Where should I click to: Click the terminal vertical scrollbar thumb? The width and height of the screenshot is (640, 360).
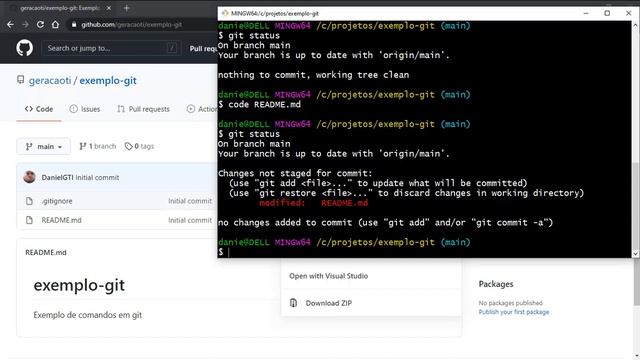tap(636, 205)
